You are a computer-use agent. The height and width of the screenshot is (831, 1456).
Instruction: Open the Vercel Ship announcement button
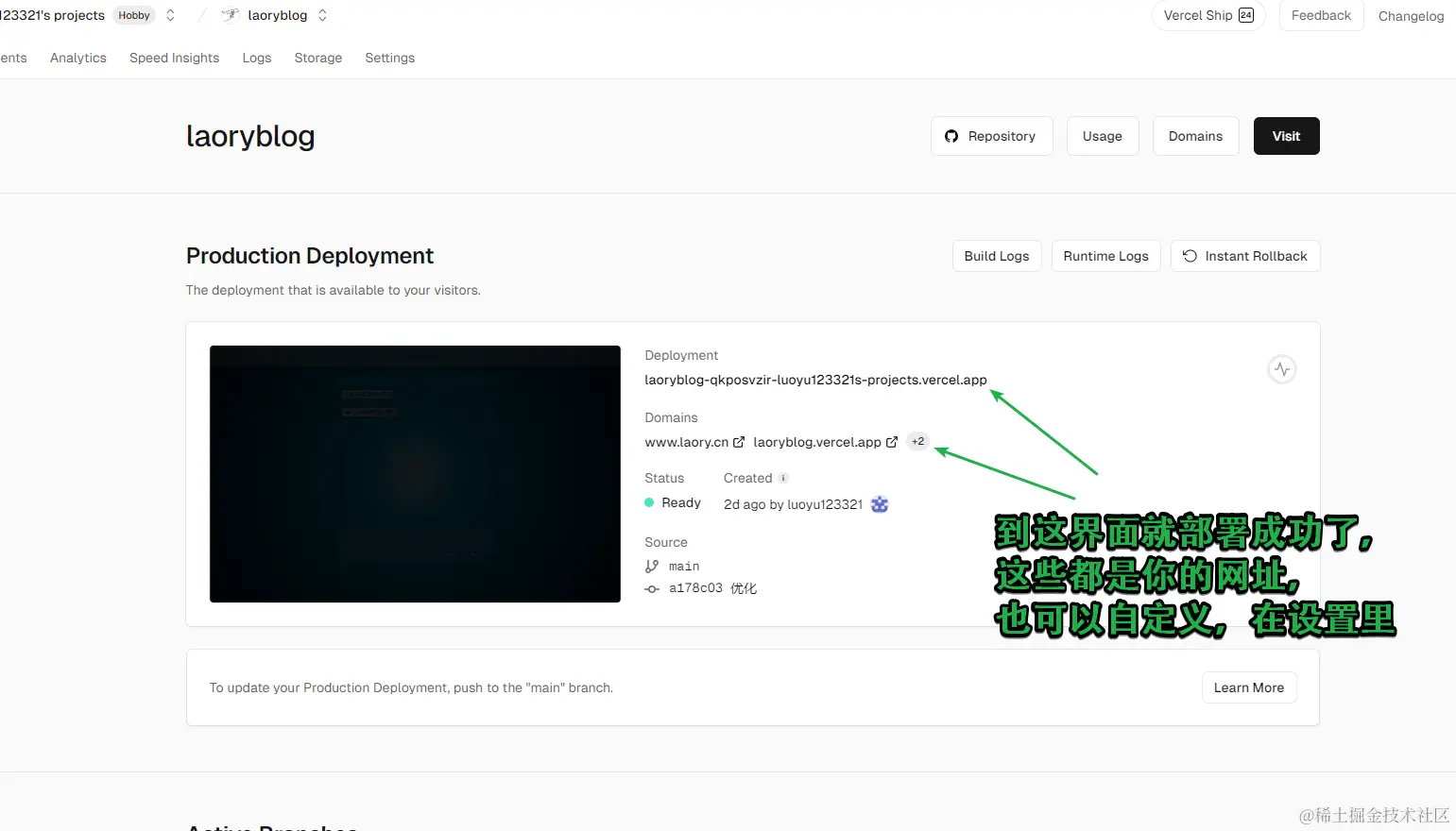(x=1208, y=15)
